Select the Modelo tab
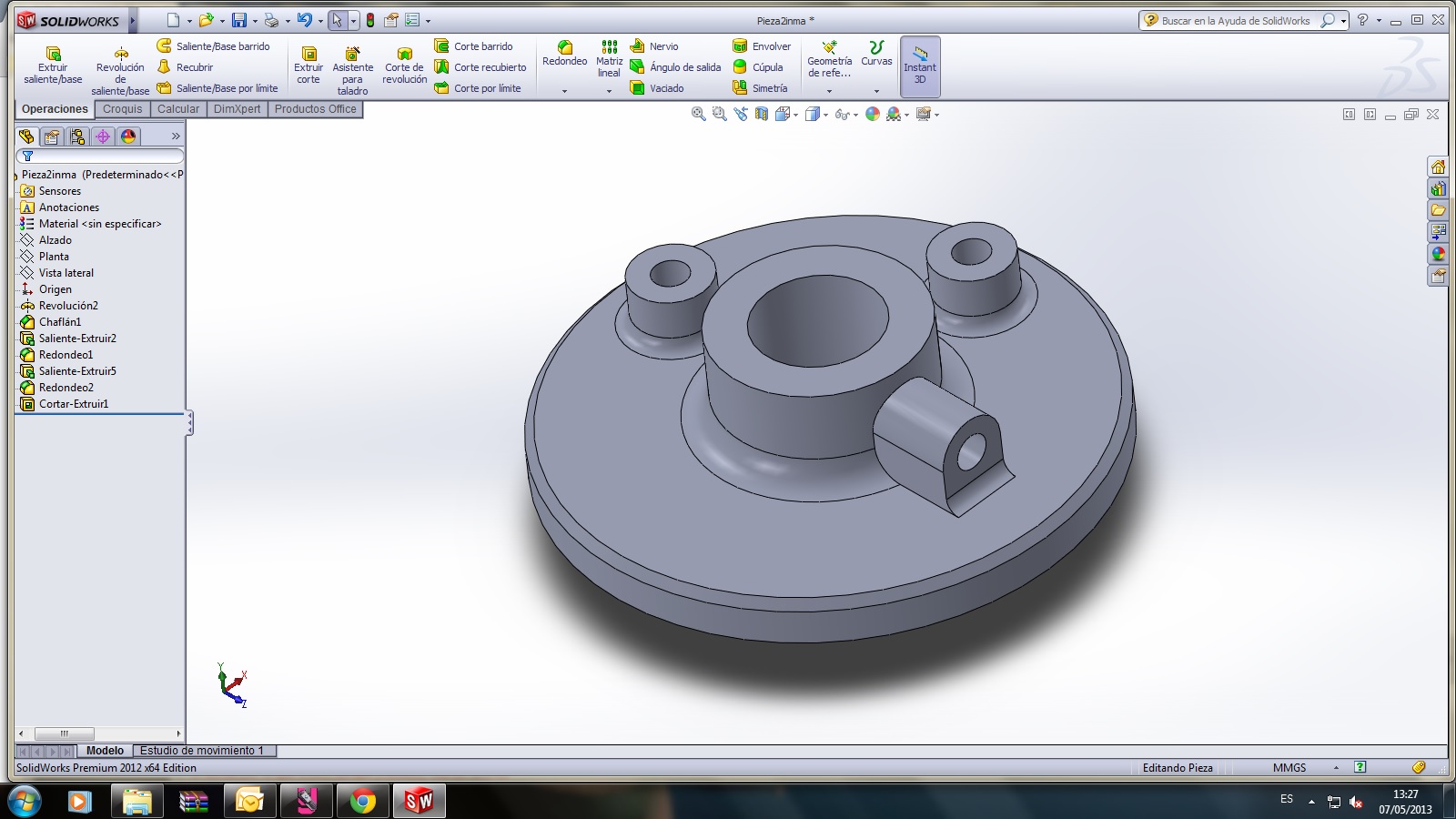 (x=105, y=751)
